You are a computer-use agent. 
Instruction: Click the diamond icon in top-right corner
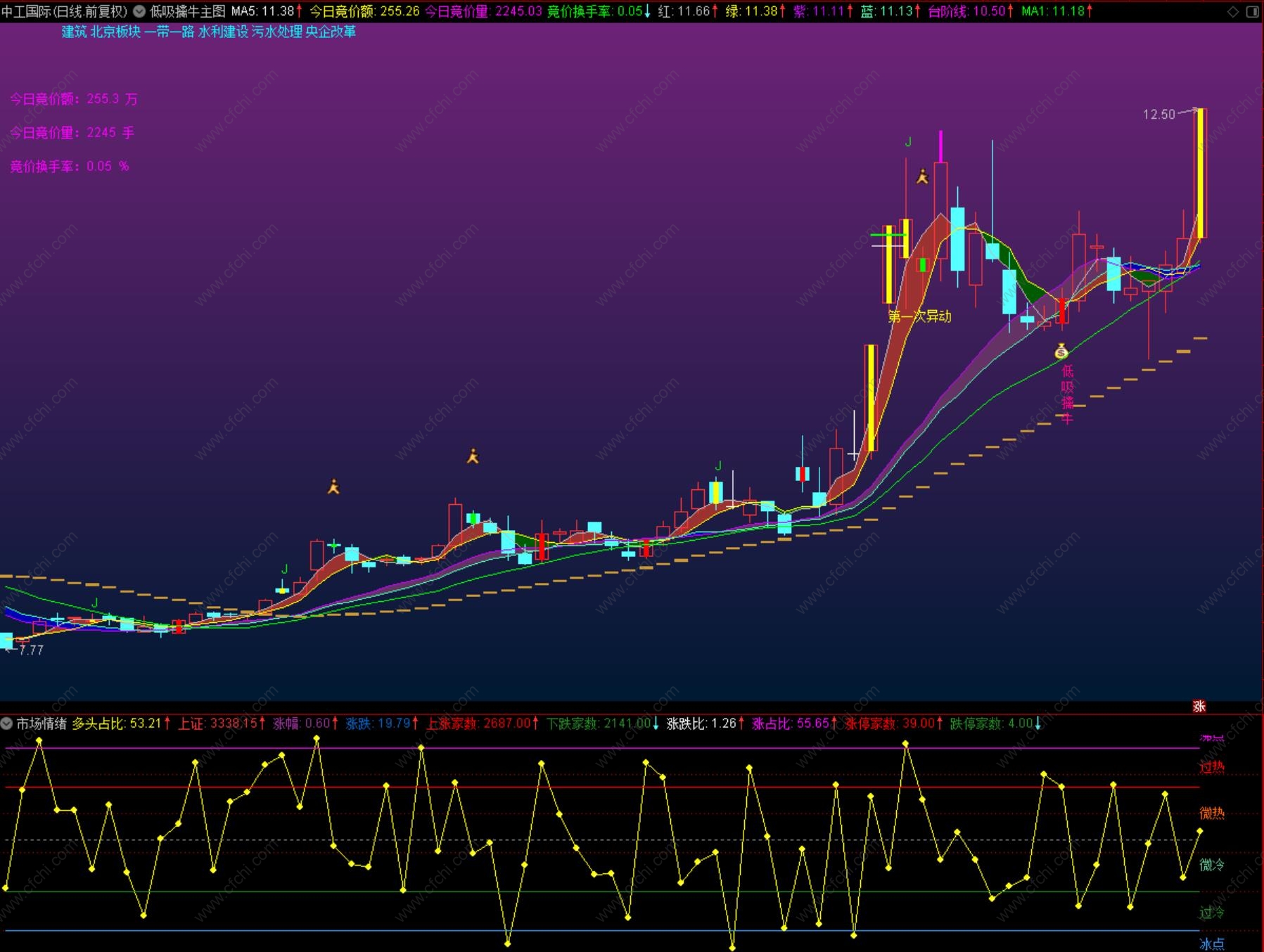(1233, 11)
